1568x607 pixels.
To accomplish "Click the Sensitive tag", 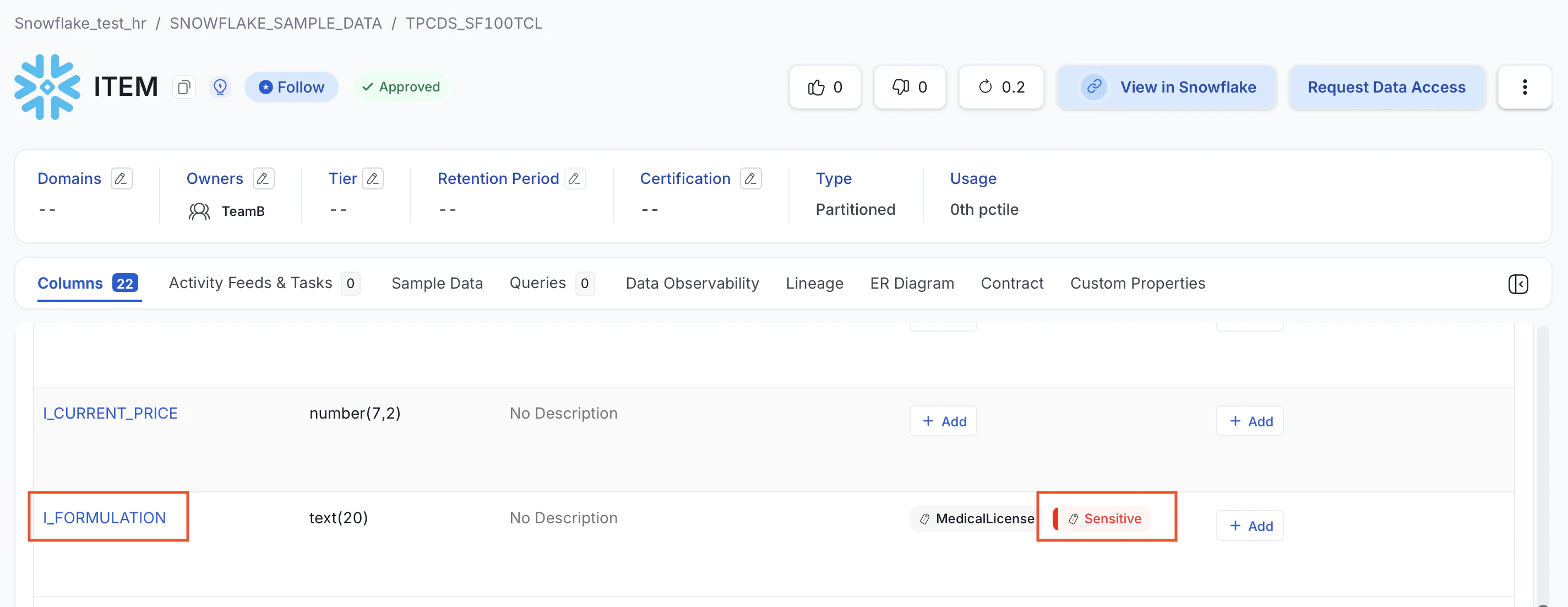I will coord(1102,519).
